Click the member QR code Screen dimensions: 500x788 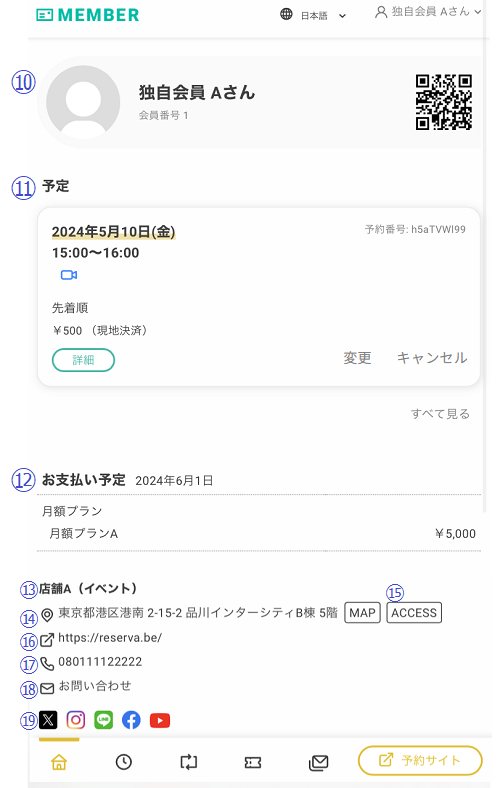(444, 102)
